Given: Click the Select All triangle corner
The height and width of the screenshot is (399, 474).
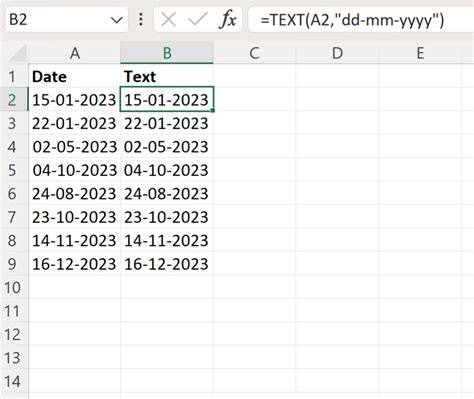Looking at the screenshot, I should point(18,53).
